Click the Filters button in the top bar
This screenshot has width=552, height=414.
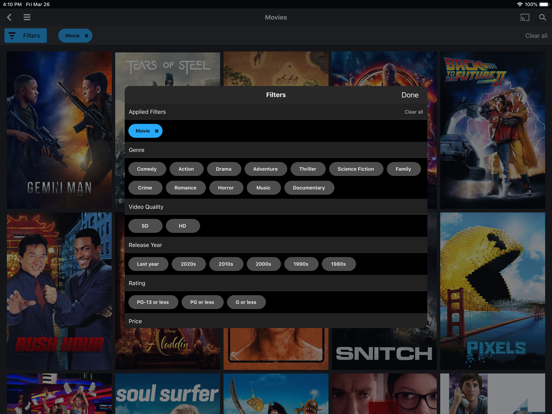(25, 36)
